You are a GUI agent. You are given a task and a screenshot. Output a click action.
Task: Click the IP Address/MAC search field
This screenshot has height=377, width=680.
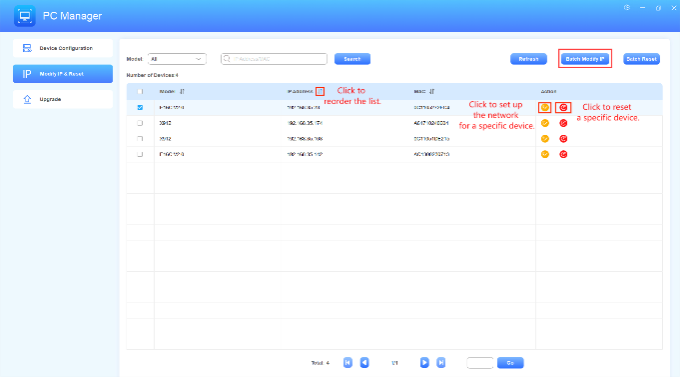274,59
